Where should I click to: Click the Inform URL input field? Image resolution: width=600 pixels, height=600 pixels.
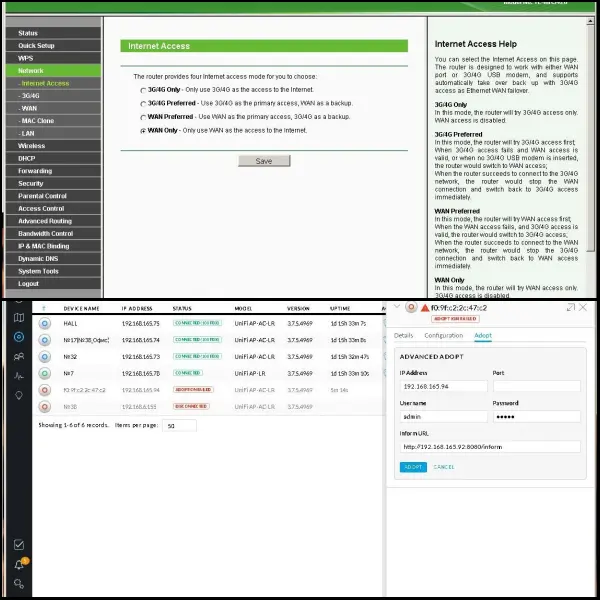tap(489, 447)
